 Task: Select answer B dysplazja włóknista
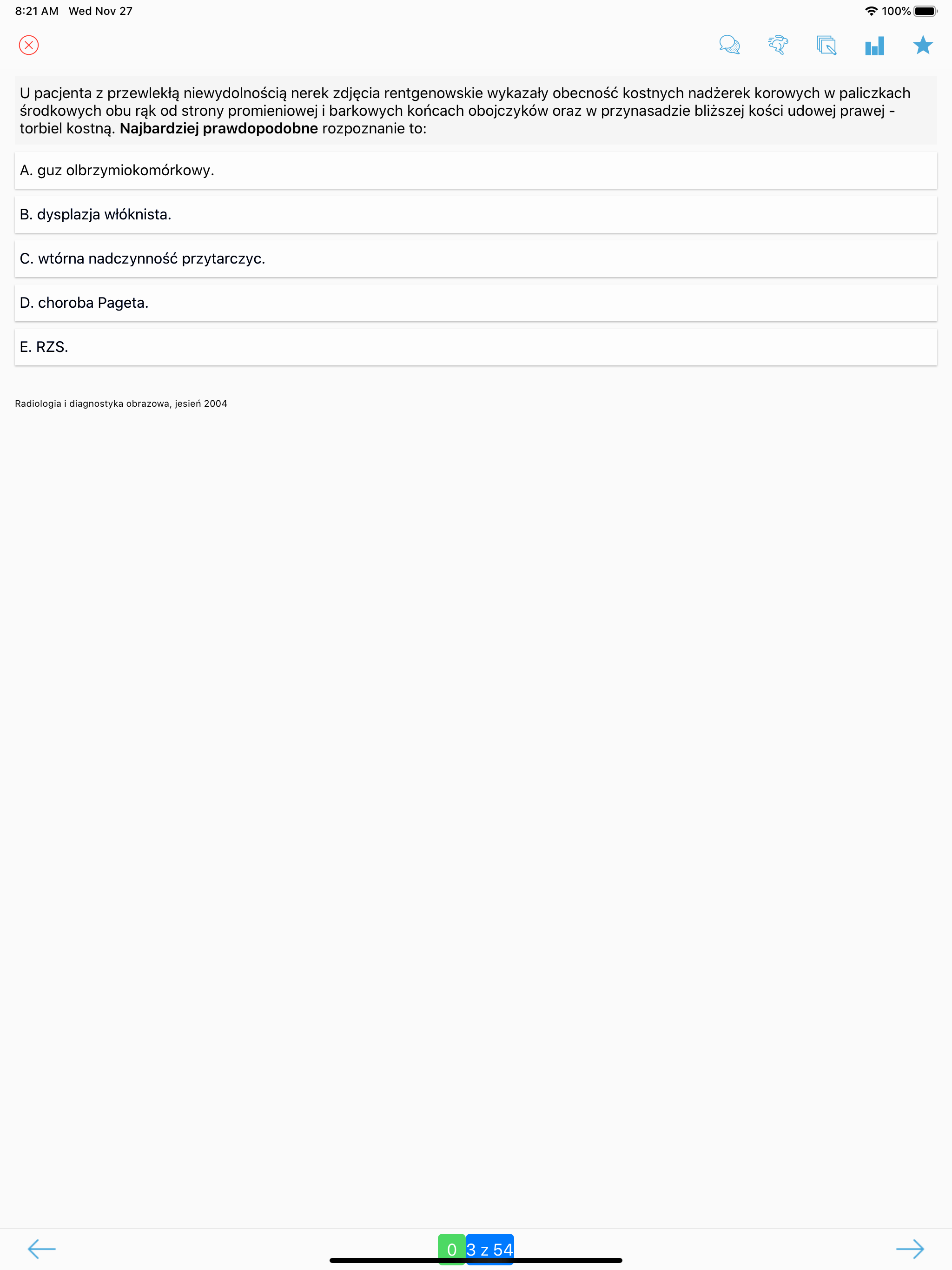coord(476,215)
